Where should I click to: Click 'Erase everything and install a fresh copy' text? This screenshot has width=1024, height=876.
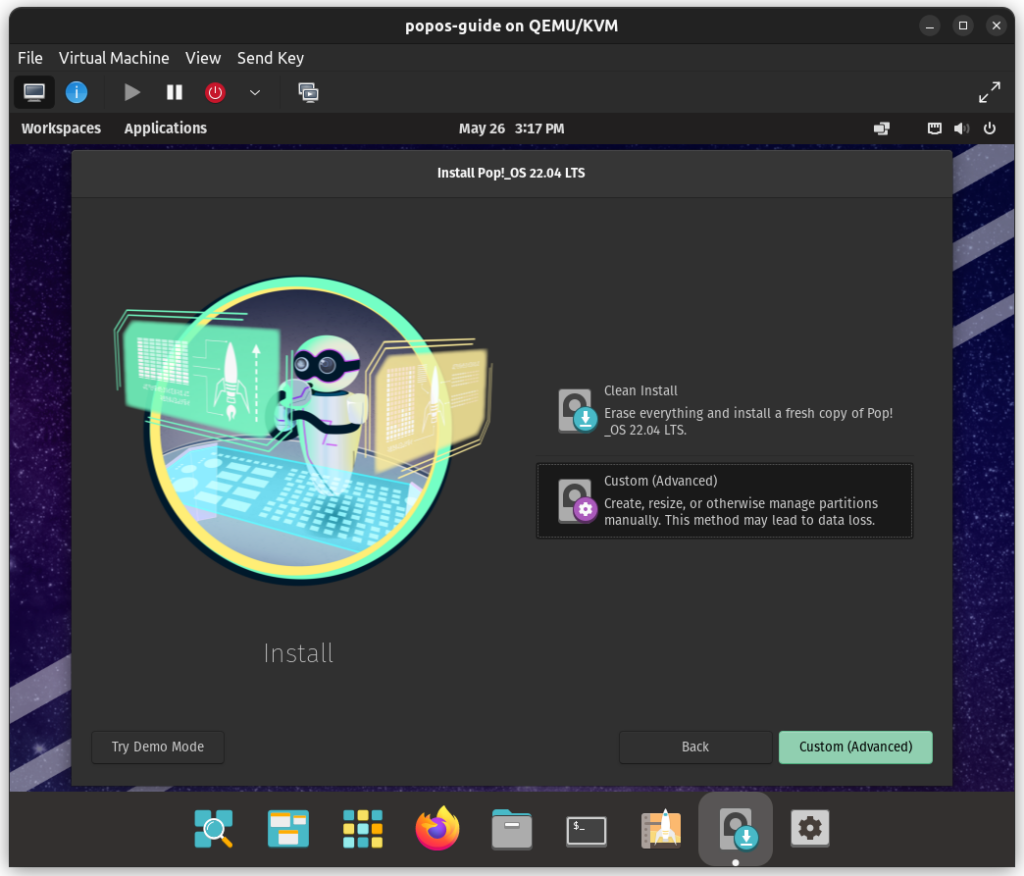click(x=748, y=421)
